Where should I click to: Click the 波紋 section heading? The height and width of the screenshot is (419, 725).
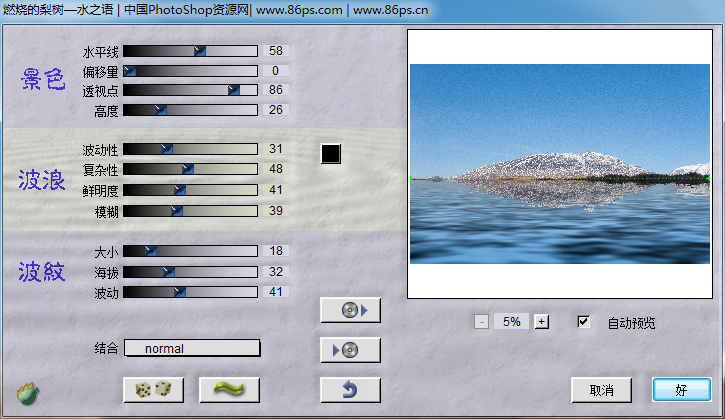click(42, 271)
